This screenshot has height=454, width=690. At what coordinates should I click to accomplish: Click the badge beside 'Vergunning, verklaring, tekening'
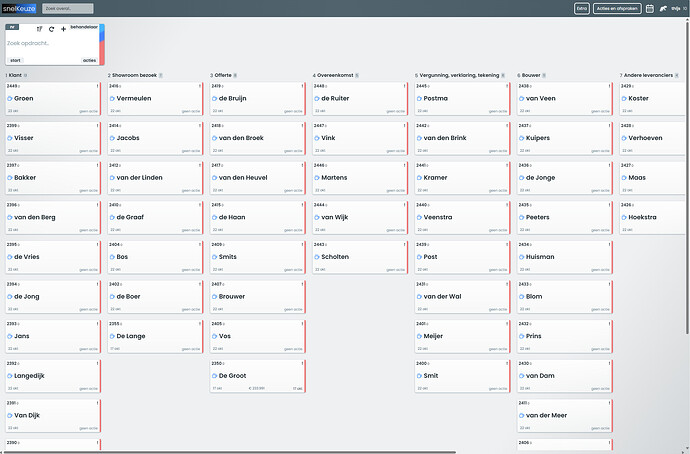tap(503, 75)
